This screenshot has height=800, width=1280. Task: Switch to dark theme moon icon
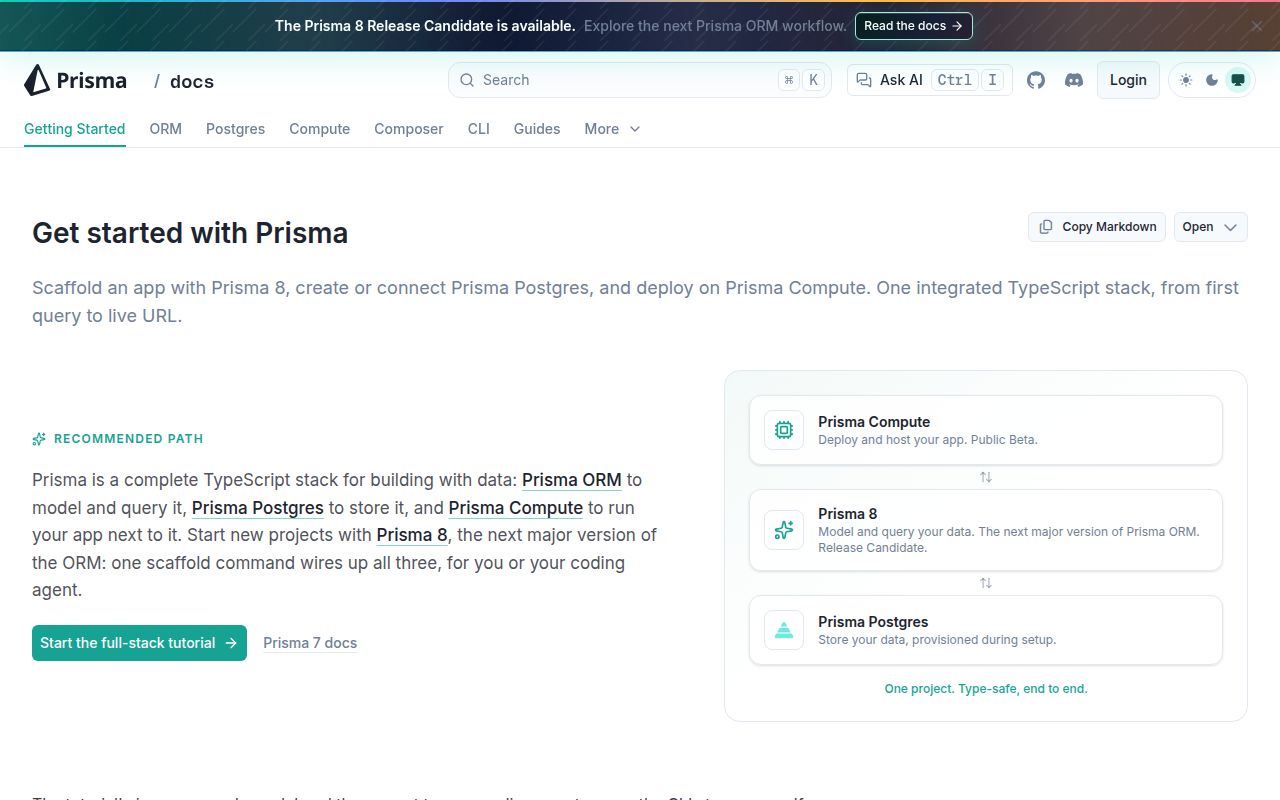click(x=1212, y=80)
